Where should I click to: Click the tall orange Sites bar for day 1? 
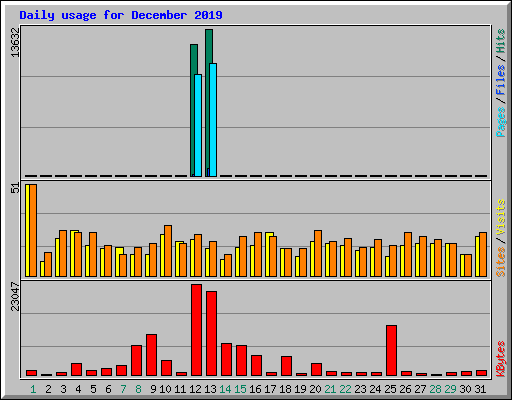[33, 230]
